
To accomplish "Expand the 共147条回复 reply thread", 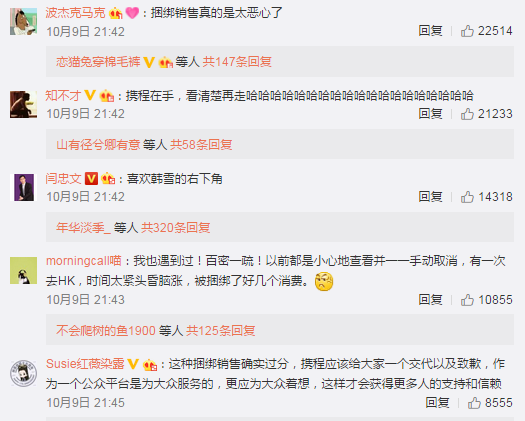I will [237, 62].
